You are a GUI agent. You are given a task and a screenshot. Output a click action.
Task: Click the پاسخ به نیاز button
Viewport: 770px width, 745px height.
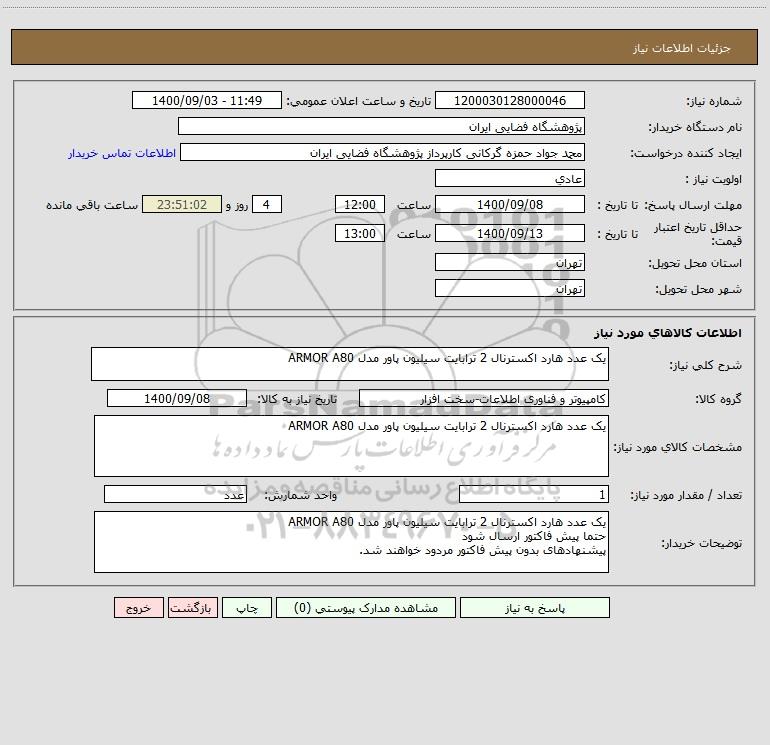pos(535,607)
